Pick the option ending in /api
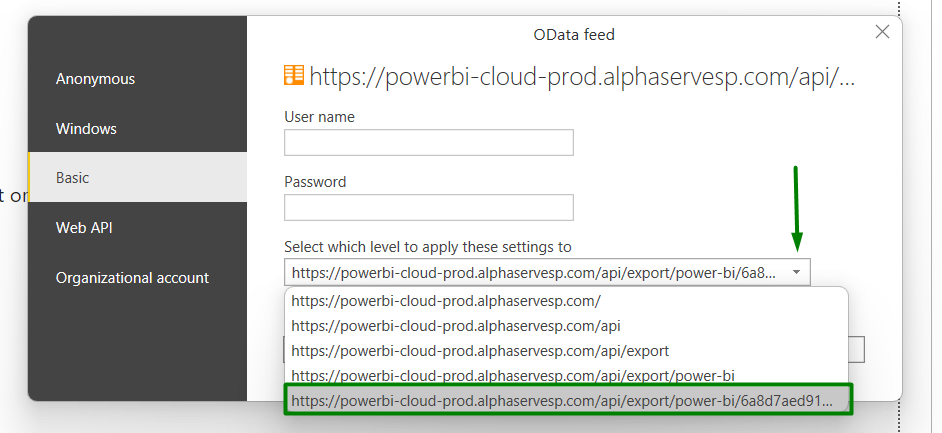The image size is (942, 433). click(x=456, y=326)
